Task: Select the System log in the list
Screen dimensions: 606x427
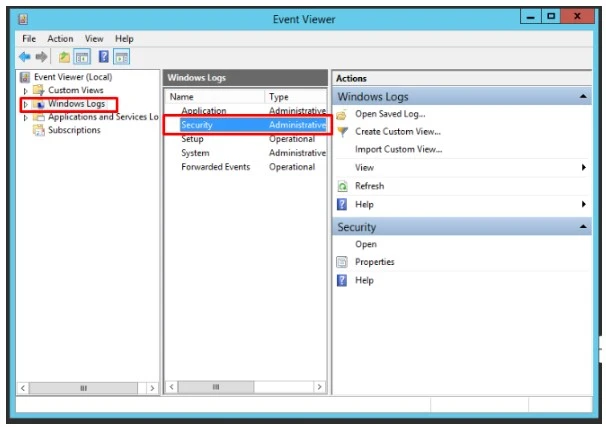Action: click(195, 153)
